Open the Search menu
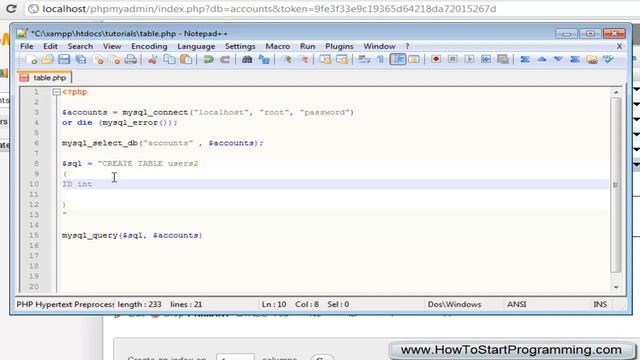 [80, 46]
